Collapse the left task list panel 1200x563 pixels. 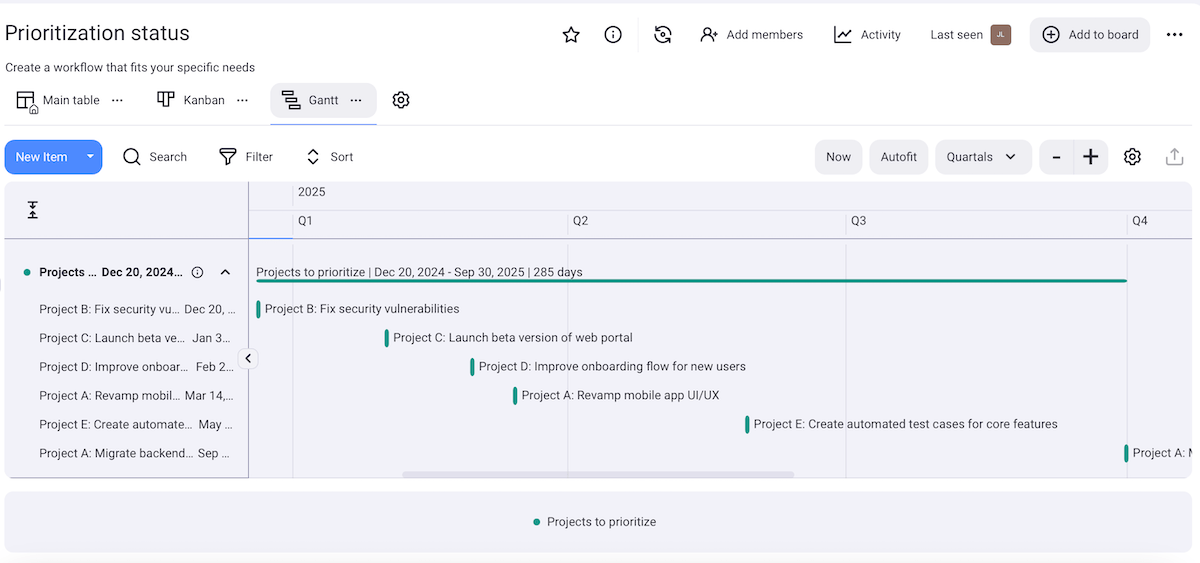click(x=249, y=358)
